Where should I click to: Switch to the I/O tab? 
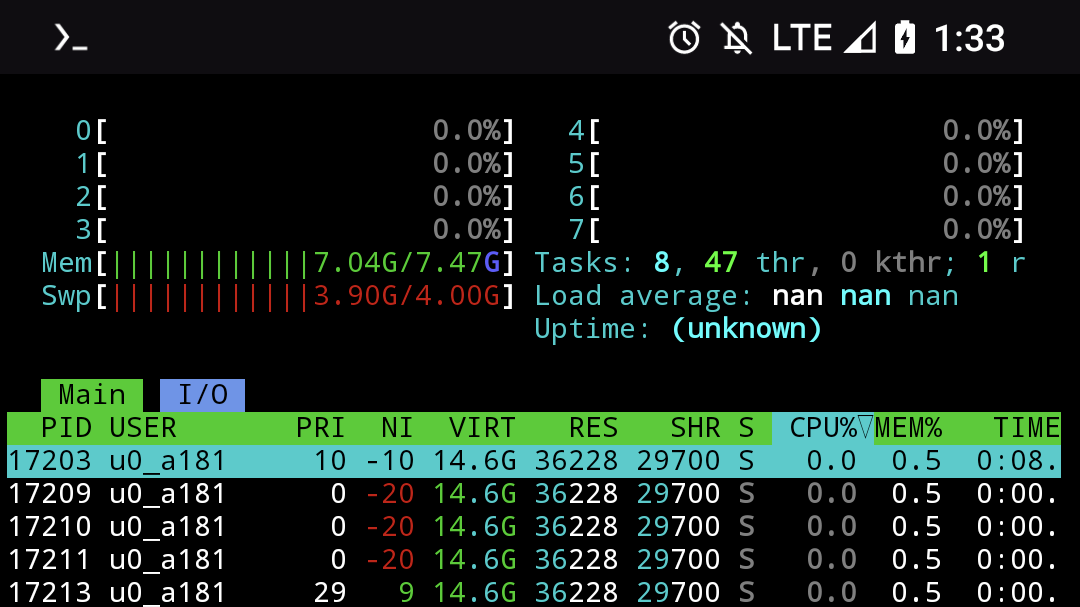coord(202,395)
